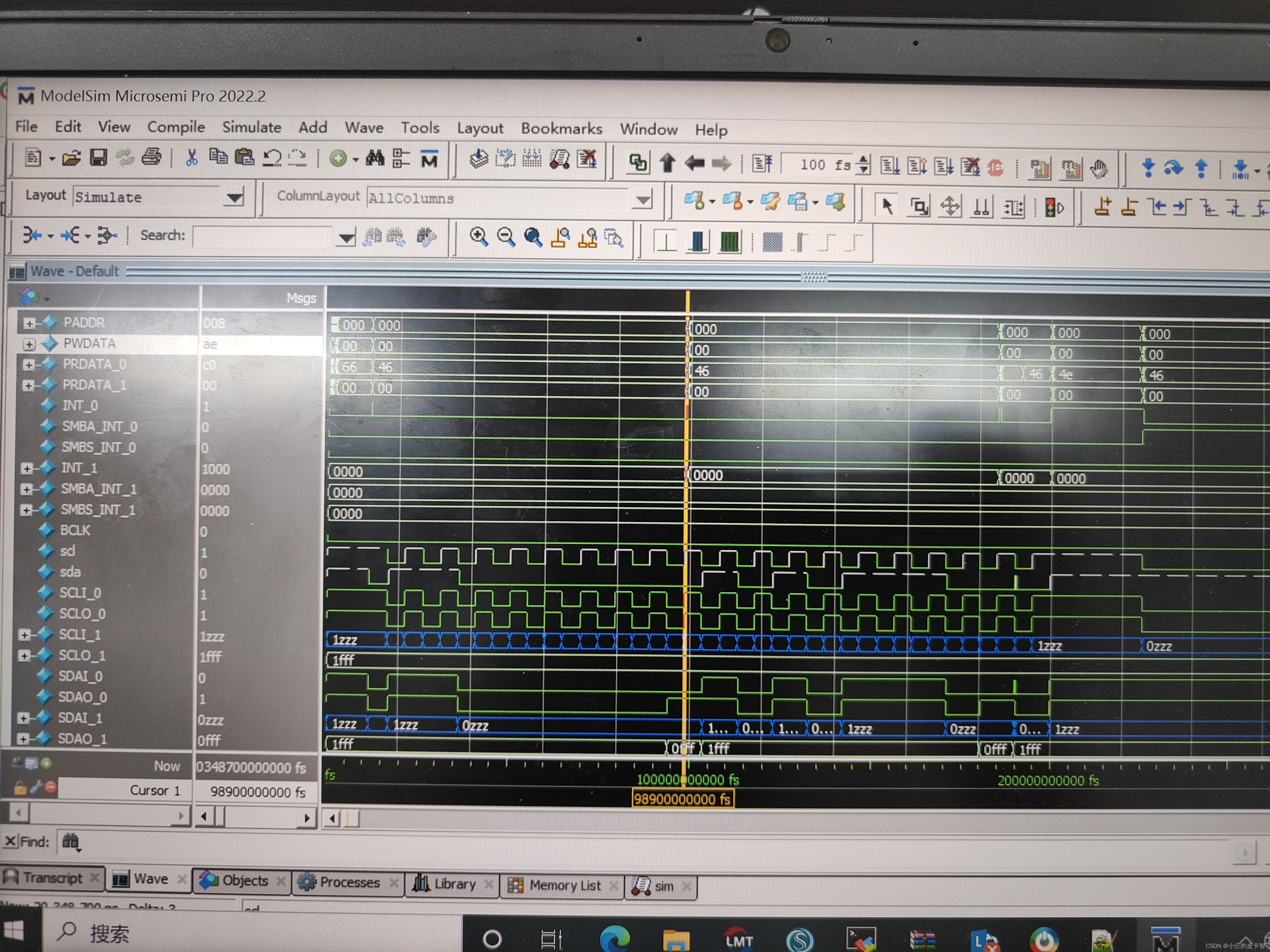1270x952 pixels.
Task: Click Msgs column scrollbar right arrow
Action: [x=307, y=818]
